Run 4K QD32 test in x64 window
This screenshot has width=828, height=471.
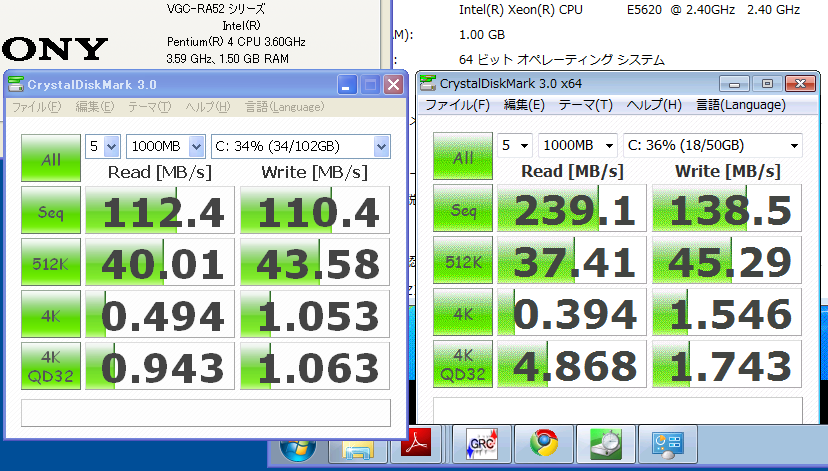[463, 364]
